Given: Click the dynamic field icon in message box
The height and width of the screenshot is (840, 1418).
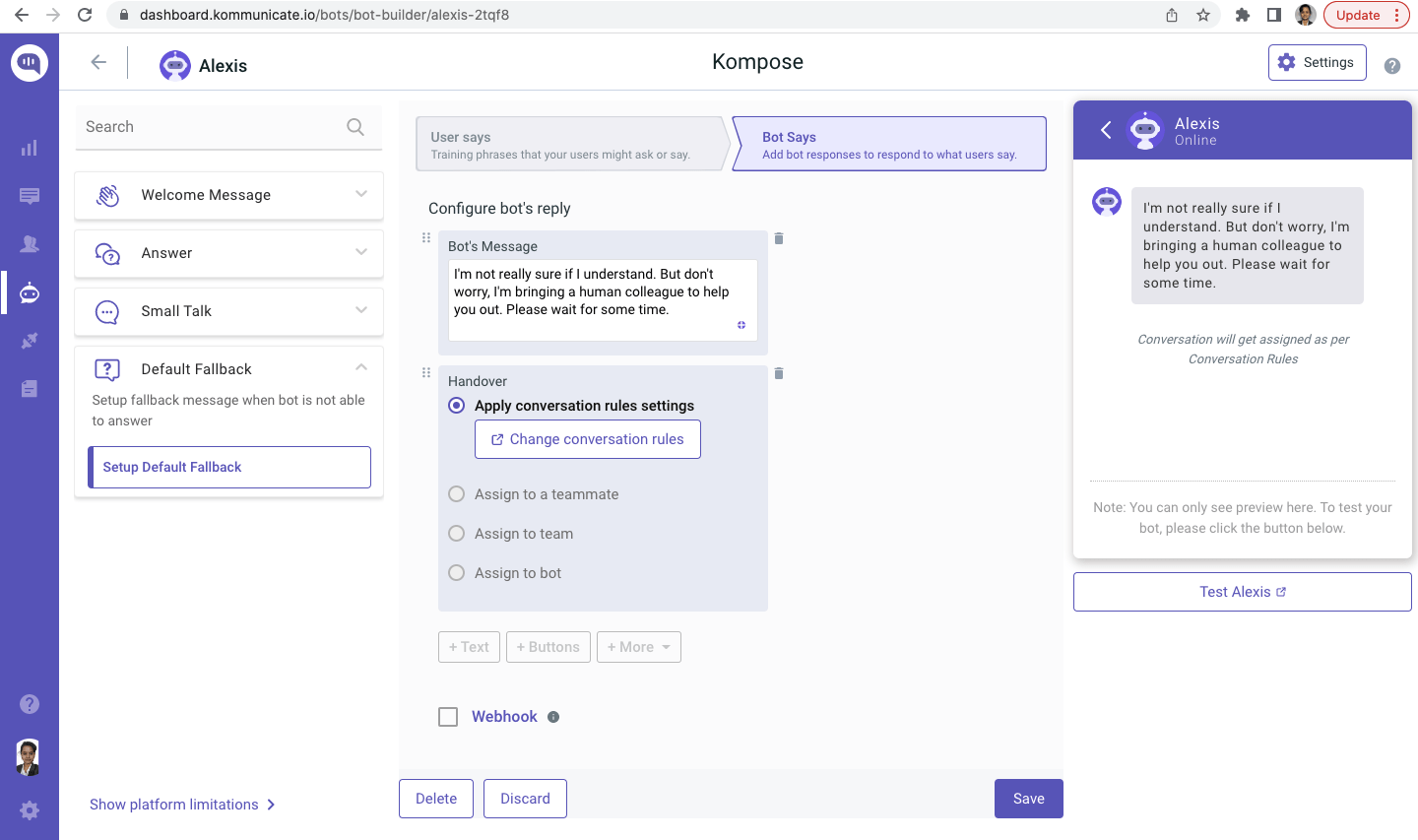Looking at the screenshot, I should point(741,325).
